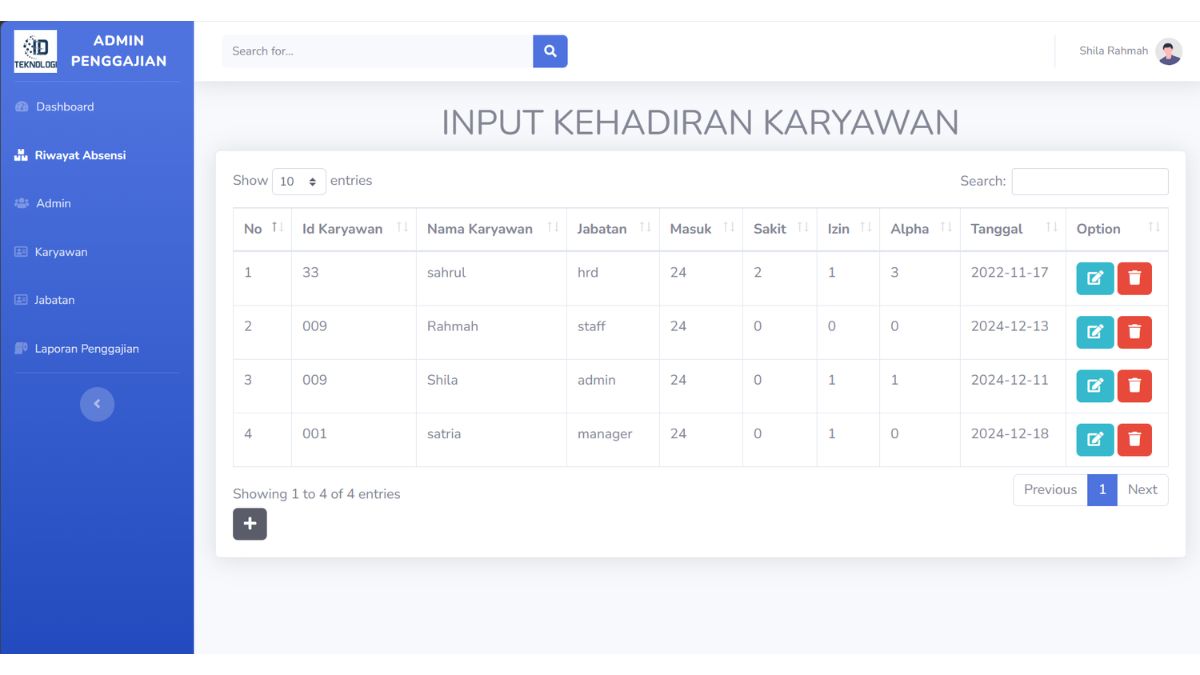Click the blue search magnifier button
This screenshot has height=675, width=1200.
tap(550, 51)
